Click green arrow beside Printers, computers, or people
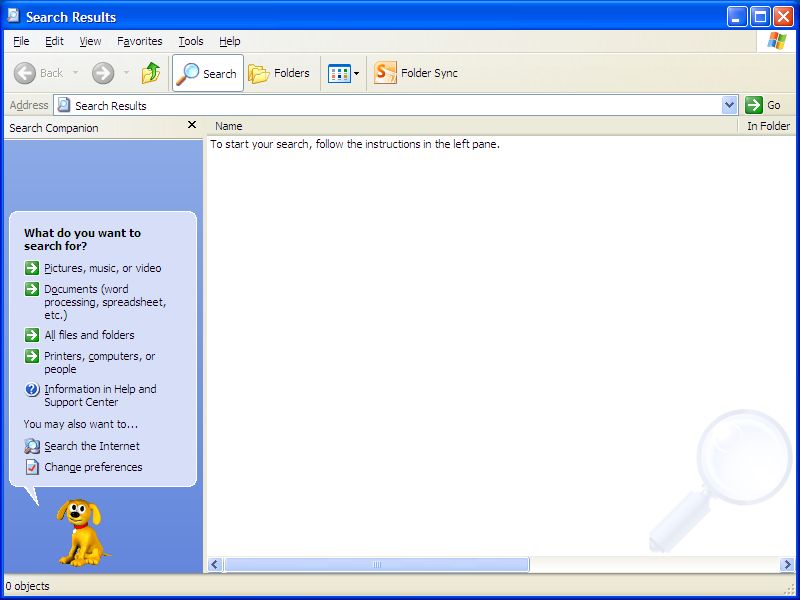This screenshot has width=800, height=600. pos(32,356)
